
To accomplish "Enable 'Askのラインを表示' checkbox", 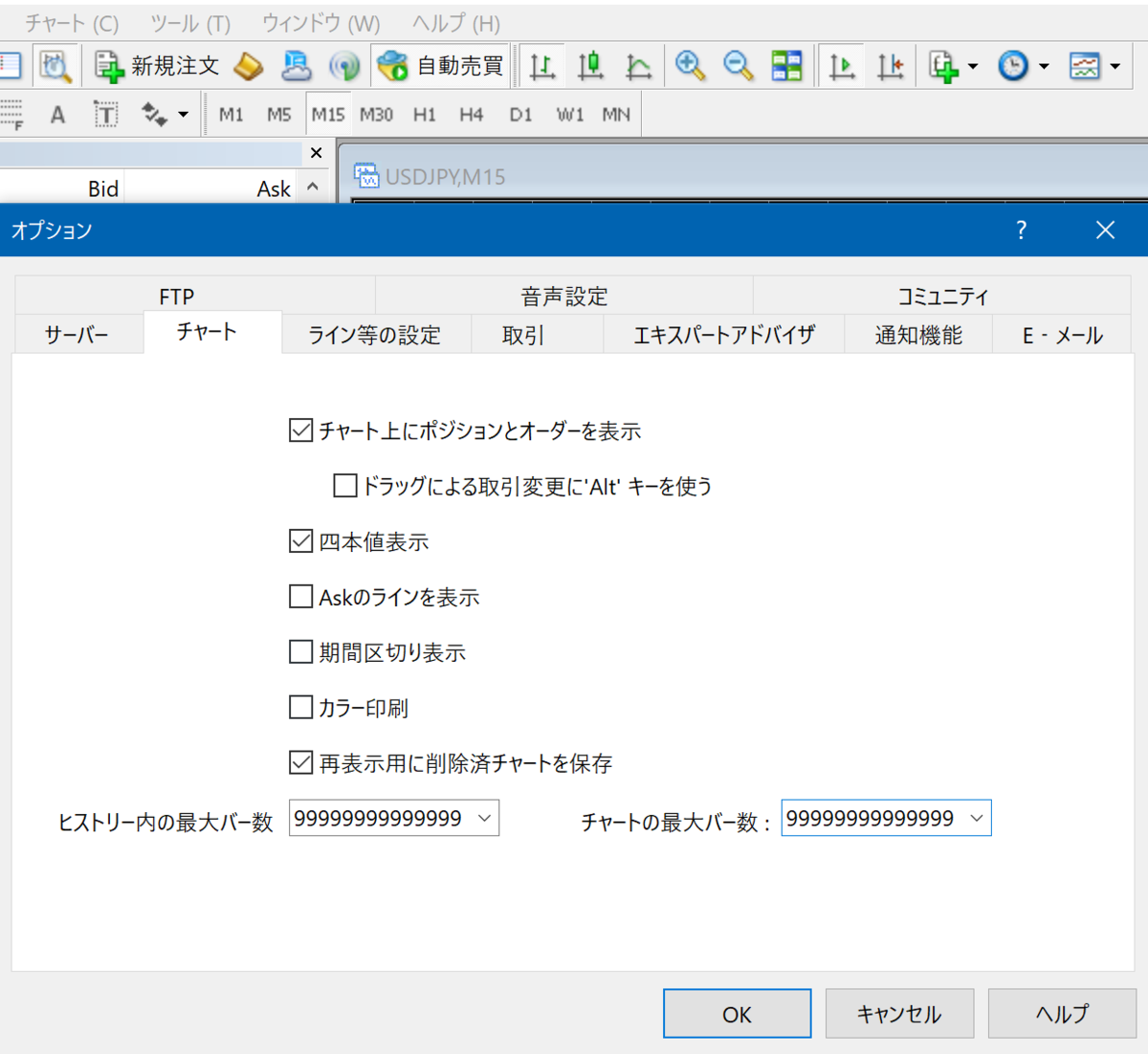I will click(x=300, y=597).
